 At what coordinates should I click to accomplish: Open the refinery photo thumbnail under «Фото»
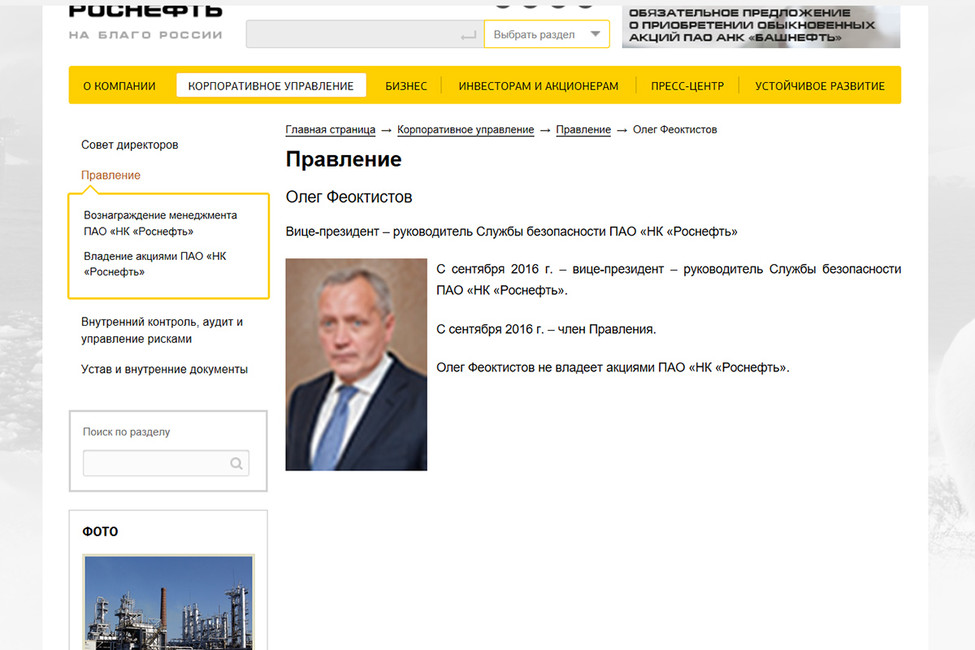(x=169, y=603)
